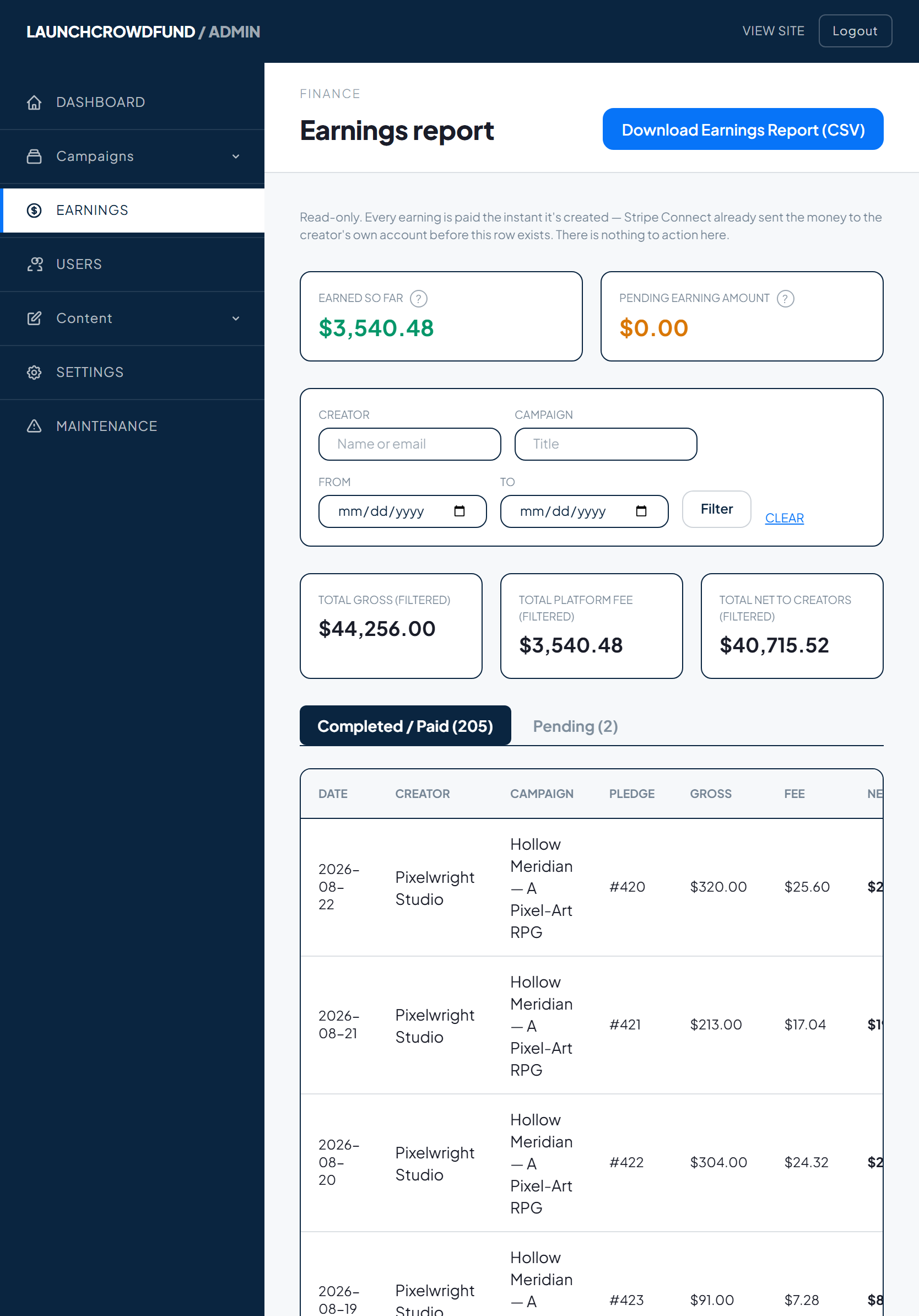The height and width of the screenshot is (1316, 919).
Task: Open calendar picker in the To date field
Action: (x=641, y=511)
